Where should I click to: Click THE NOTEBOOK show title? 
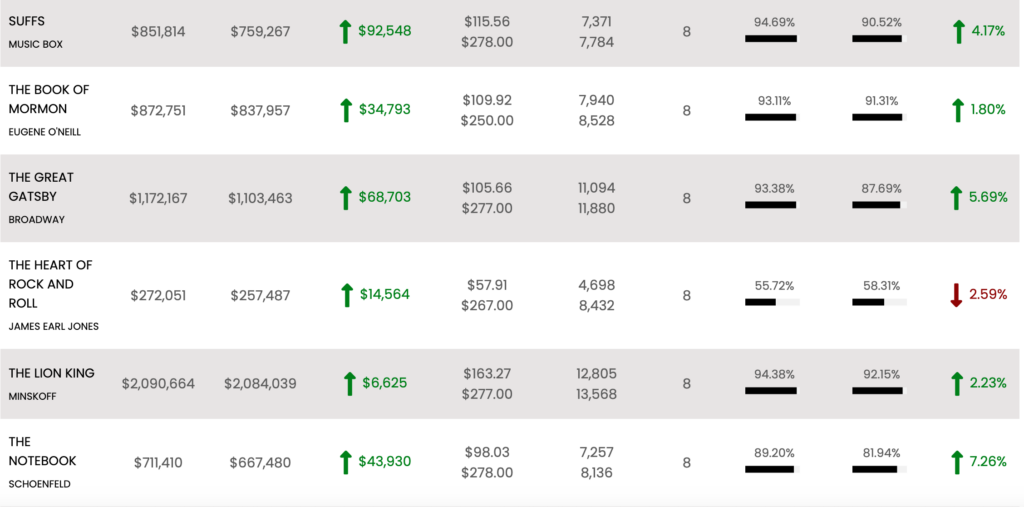(x=42, y=451)
